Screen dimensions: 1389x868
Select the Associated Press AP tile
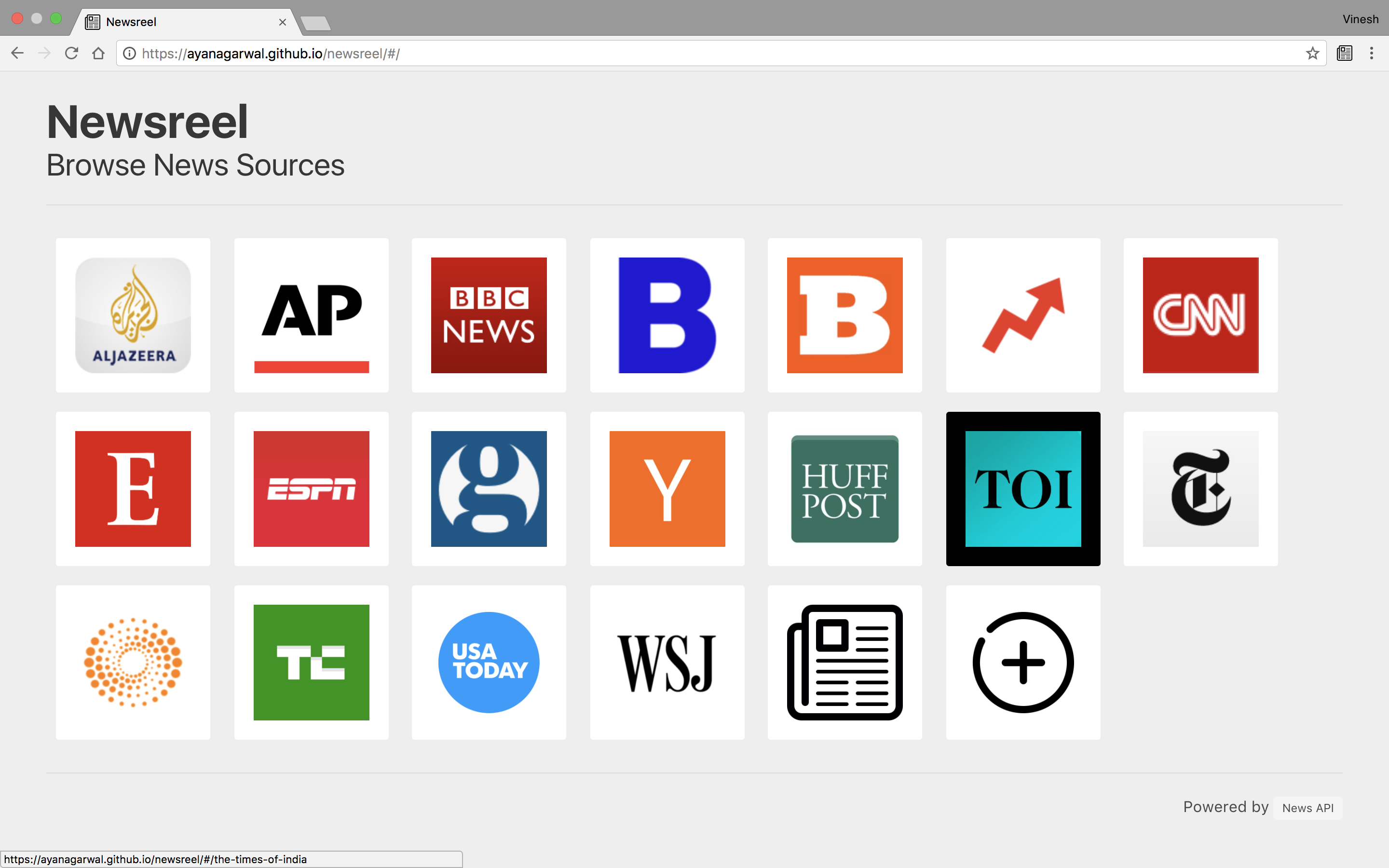(311, 315)
